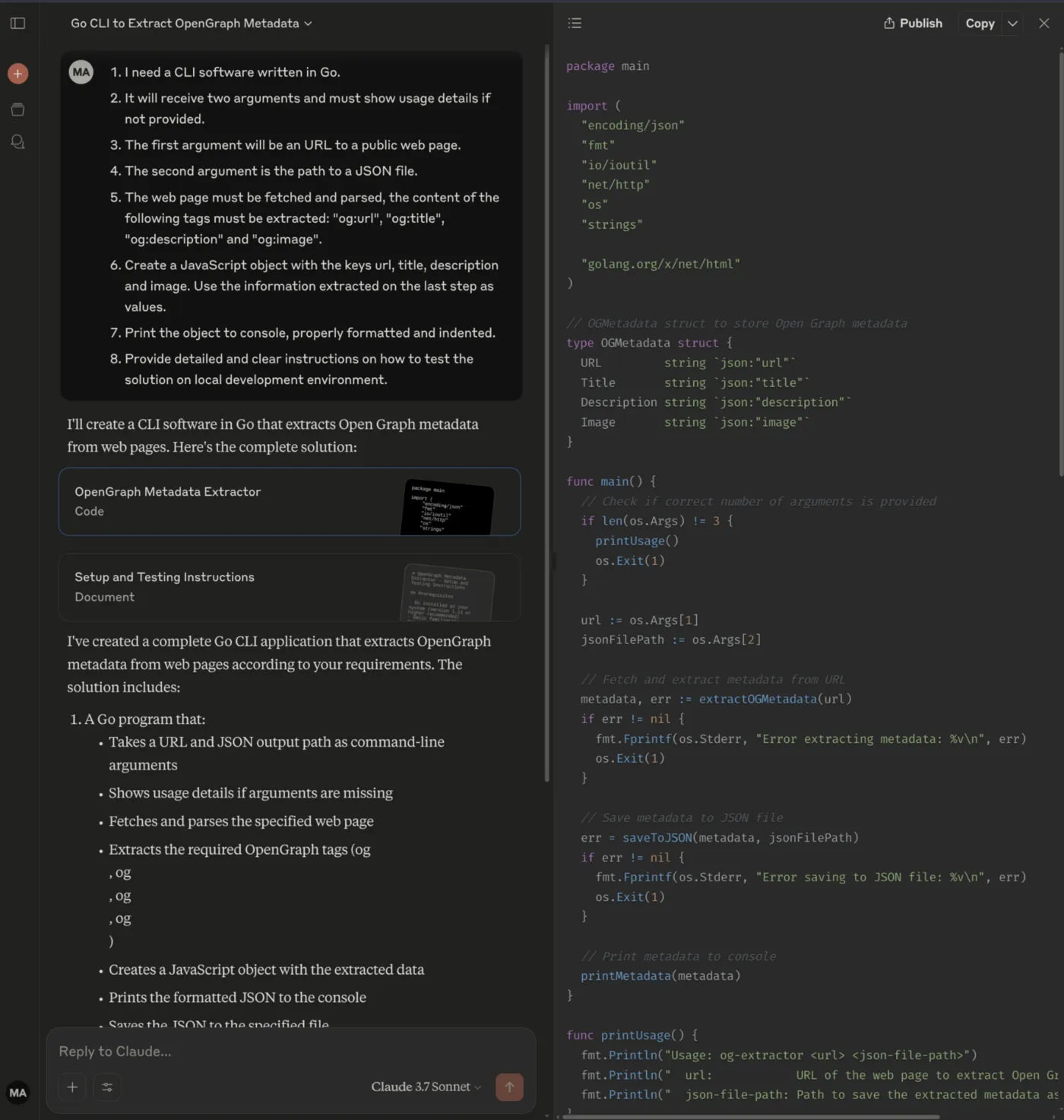Expand the Copy options chevron

tap(1012, 24)
